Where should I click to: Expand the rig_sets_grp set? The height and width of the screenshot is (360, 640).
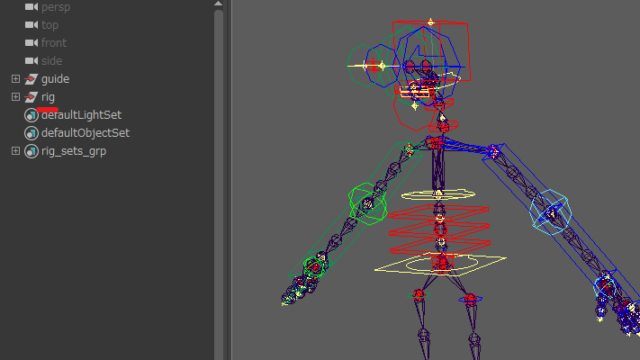[16, 151]
